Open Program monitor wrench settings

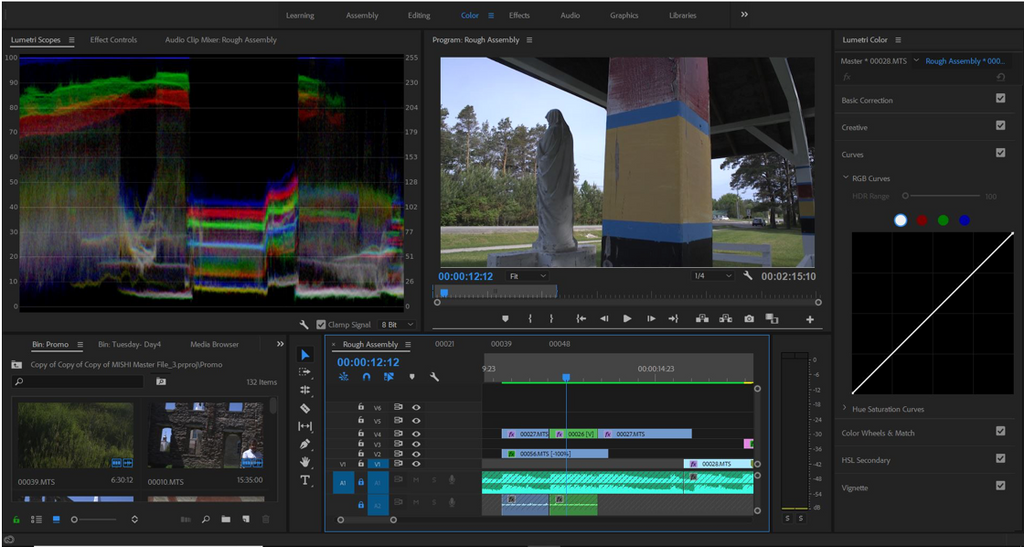(x=748, y=276)
